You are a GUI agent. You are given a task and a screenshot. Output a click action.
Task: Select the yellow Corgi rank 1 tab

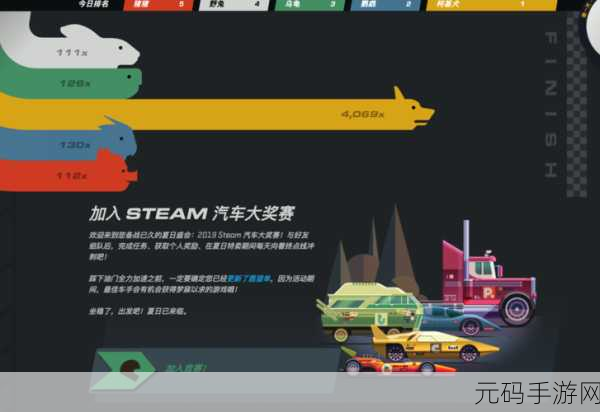click(491, 4)
